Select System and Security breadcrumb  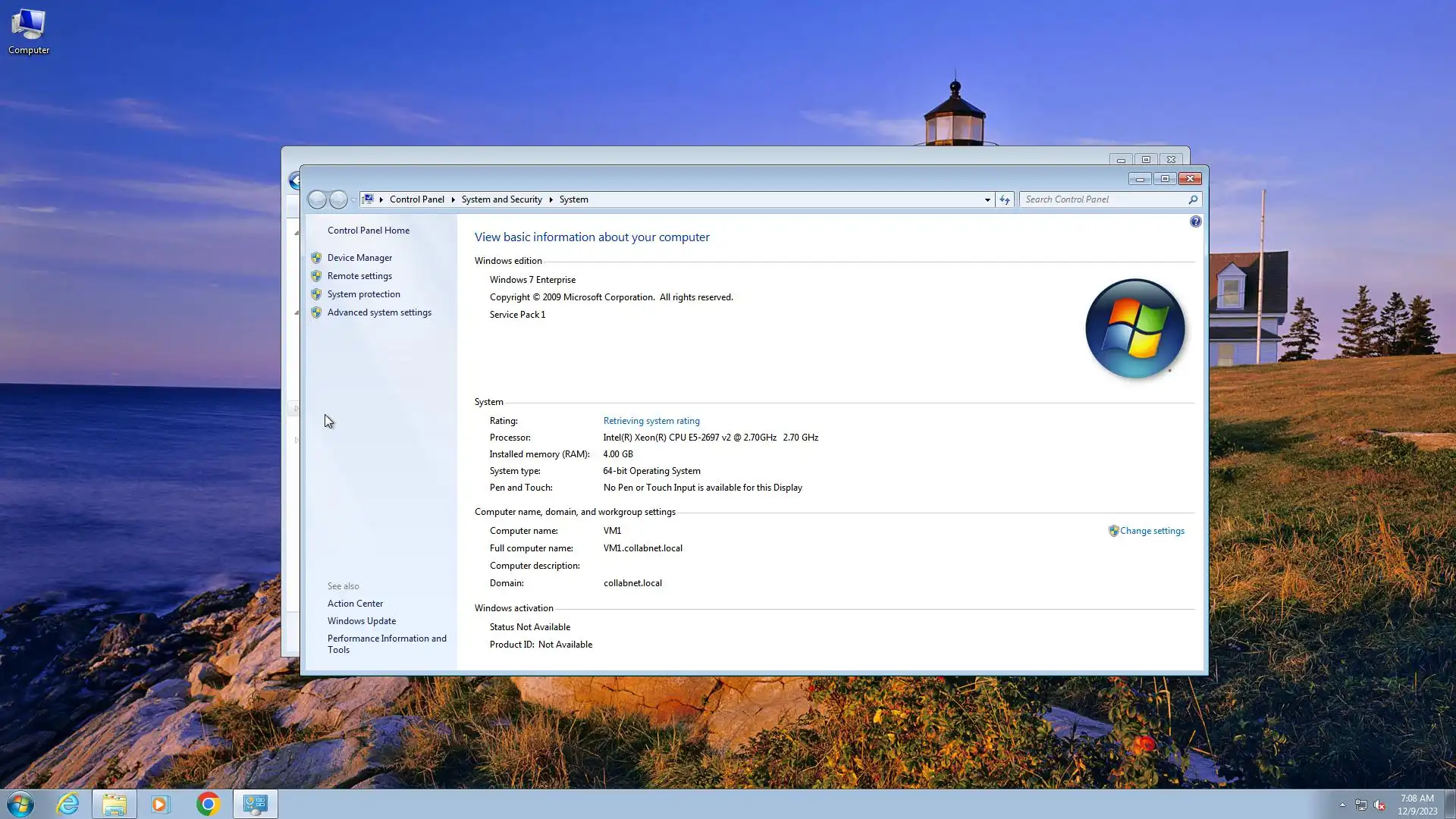pos(501,199)
